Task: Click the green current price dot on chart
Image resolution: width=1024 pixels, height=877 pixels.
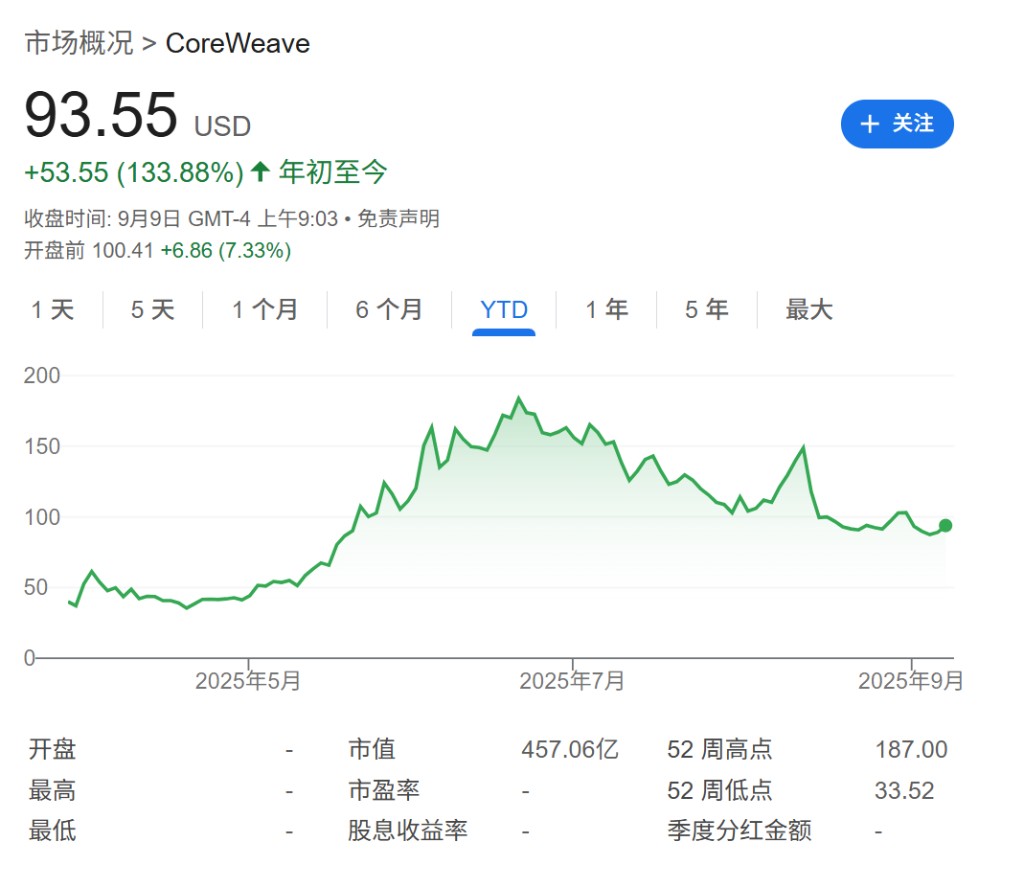Action: coord(945,525)
